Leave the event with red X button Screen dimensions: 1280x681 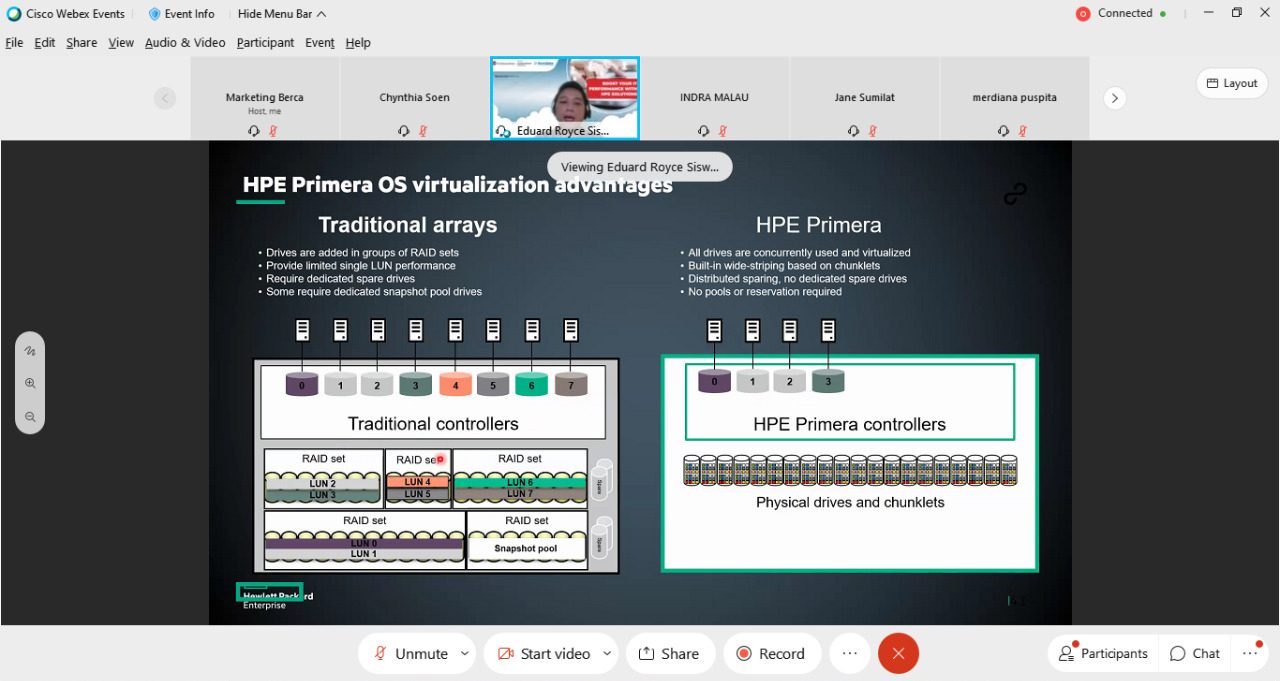coord(898,653)
